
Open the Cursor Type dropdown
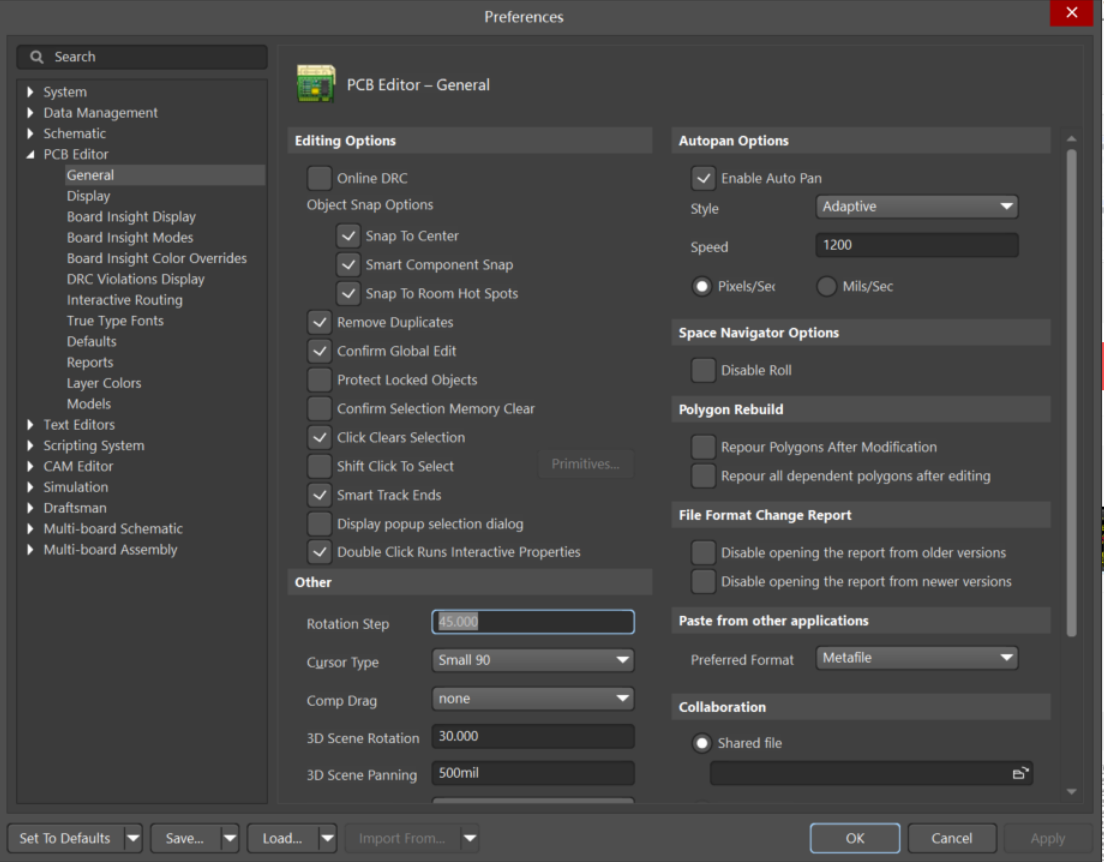click(x=532, y=661)
